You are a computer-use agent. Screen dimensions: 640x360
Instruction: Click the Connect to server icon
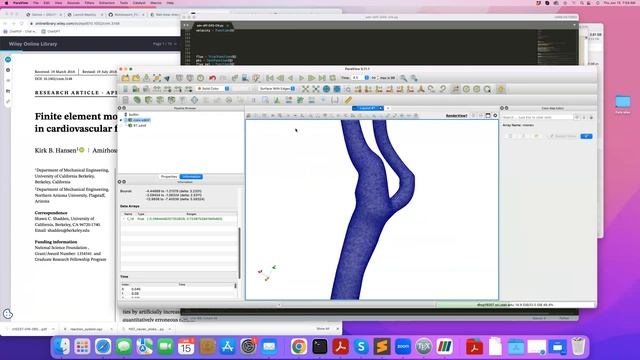179,78
